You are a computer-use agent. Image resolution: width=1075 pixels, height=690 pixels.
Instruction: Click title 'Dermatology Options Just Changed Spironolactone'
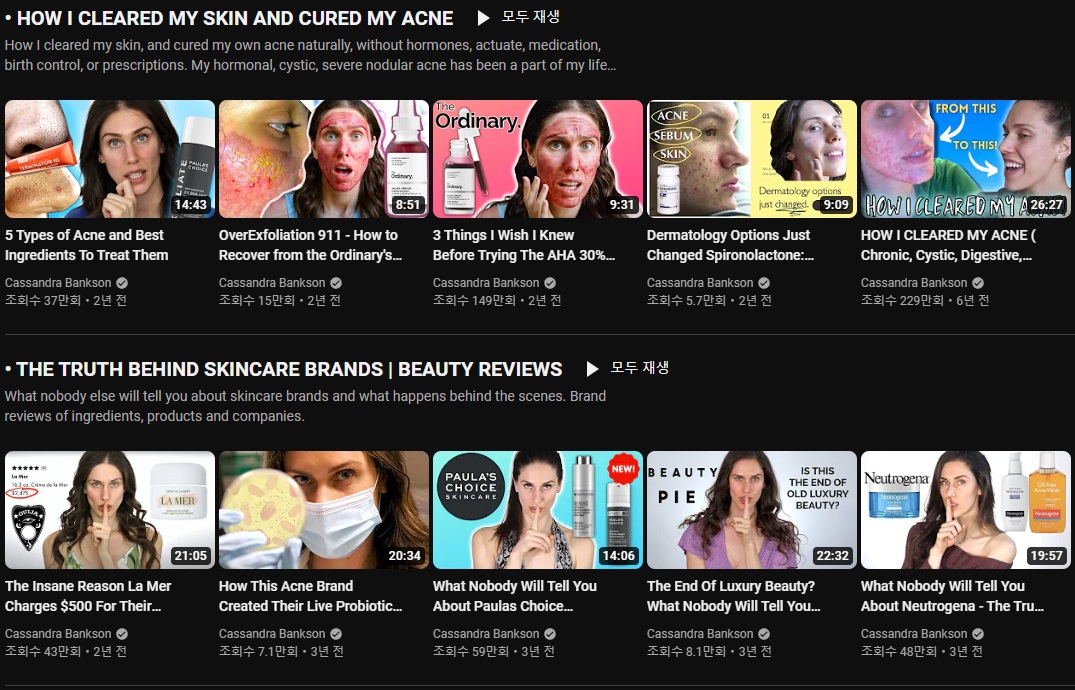[730, 245]
